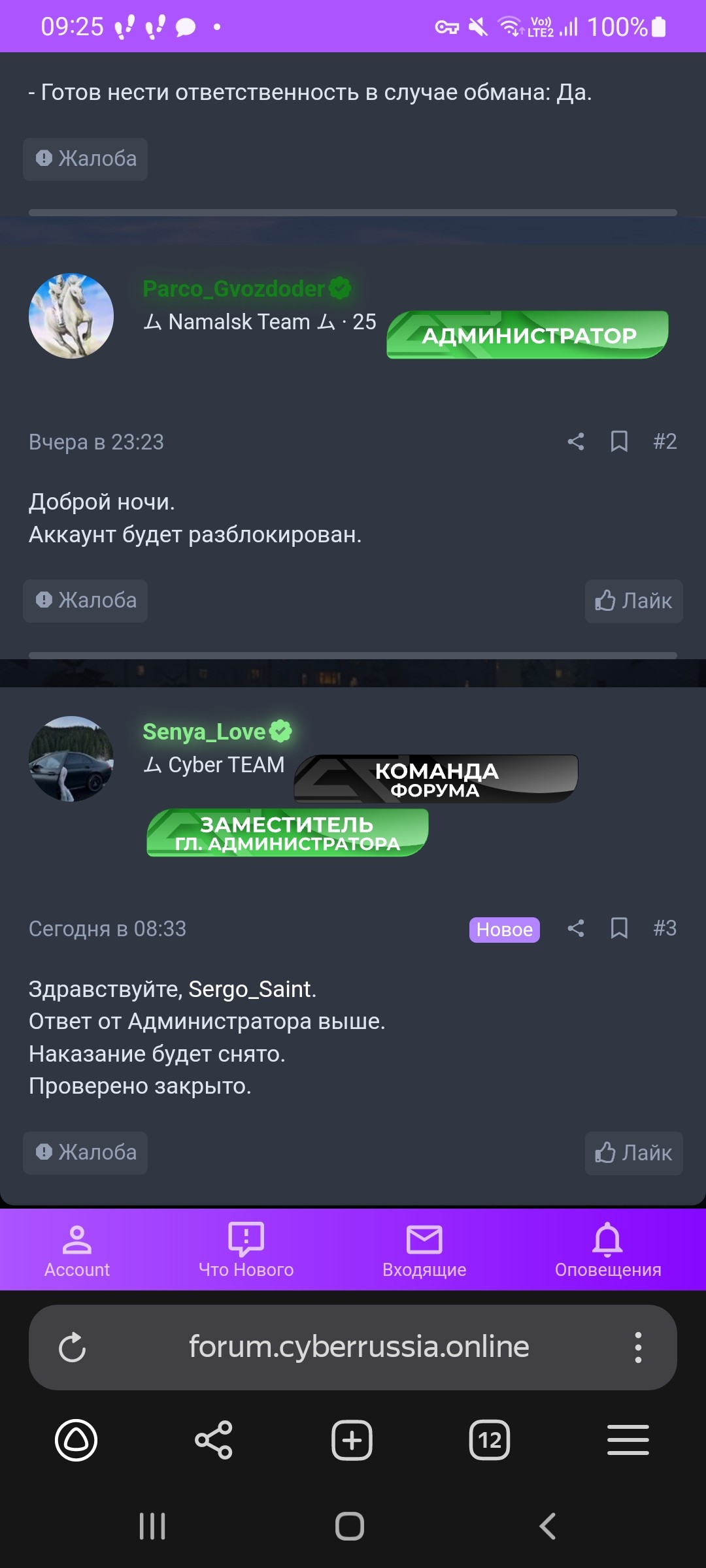Share post #3 by Senya_Love
The height and width of the screenshot is (1568, 706).
(575, 928)
